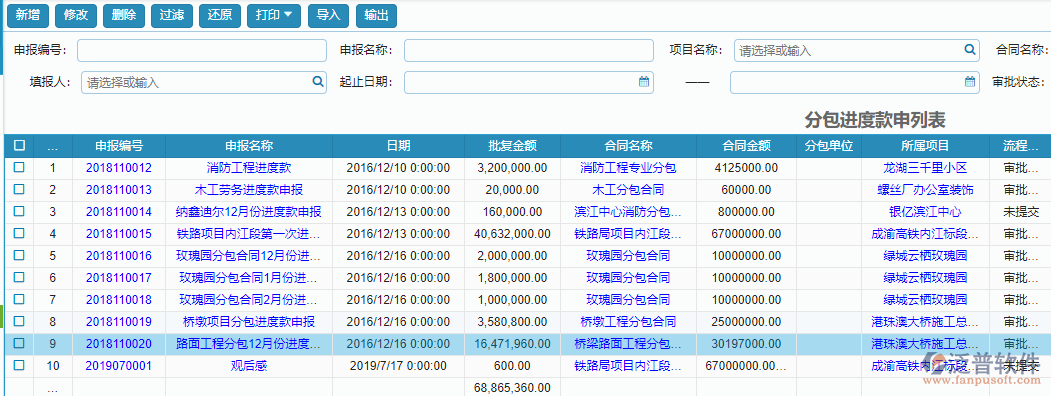Open record link 2018110015
This screenshot has width=1051, height=396.
click(x=119, y=234)
